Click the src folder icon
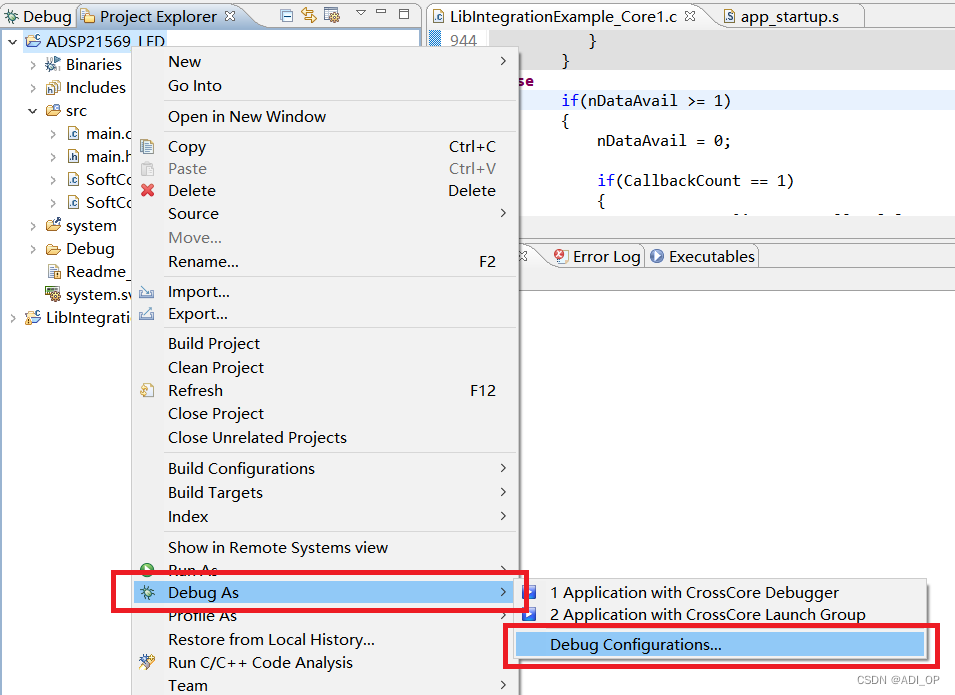 point(54,110)
